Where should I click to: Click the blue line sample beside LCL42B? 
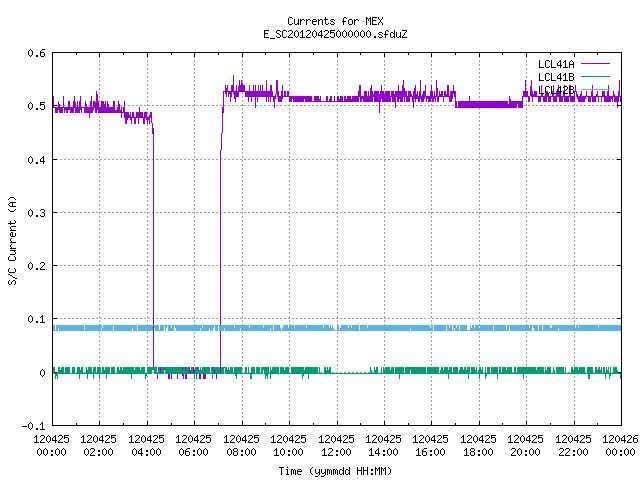pyautogui.click(x=595, y=89)
